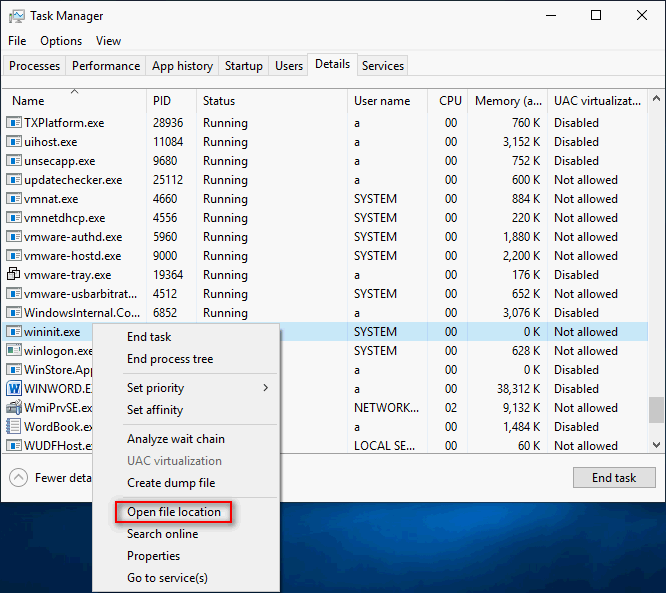Click the scrollbar up arrow

pyautogui.click(x=656, y=99)
